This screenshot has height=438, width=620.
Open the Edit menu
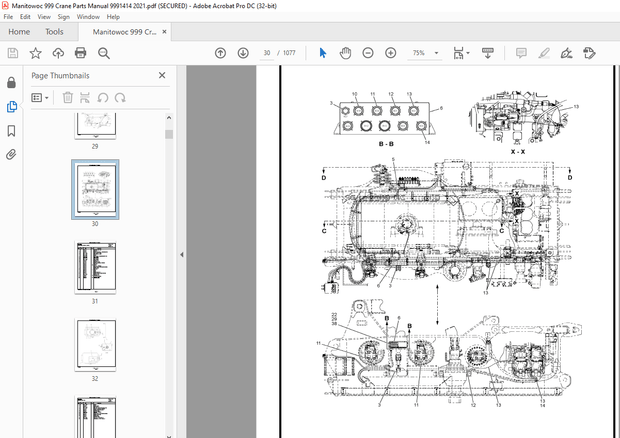tap(25, 17)
